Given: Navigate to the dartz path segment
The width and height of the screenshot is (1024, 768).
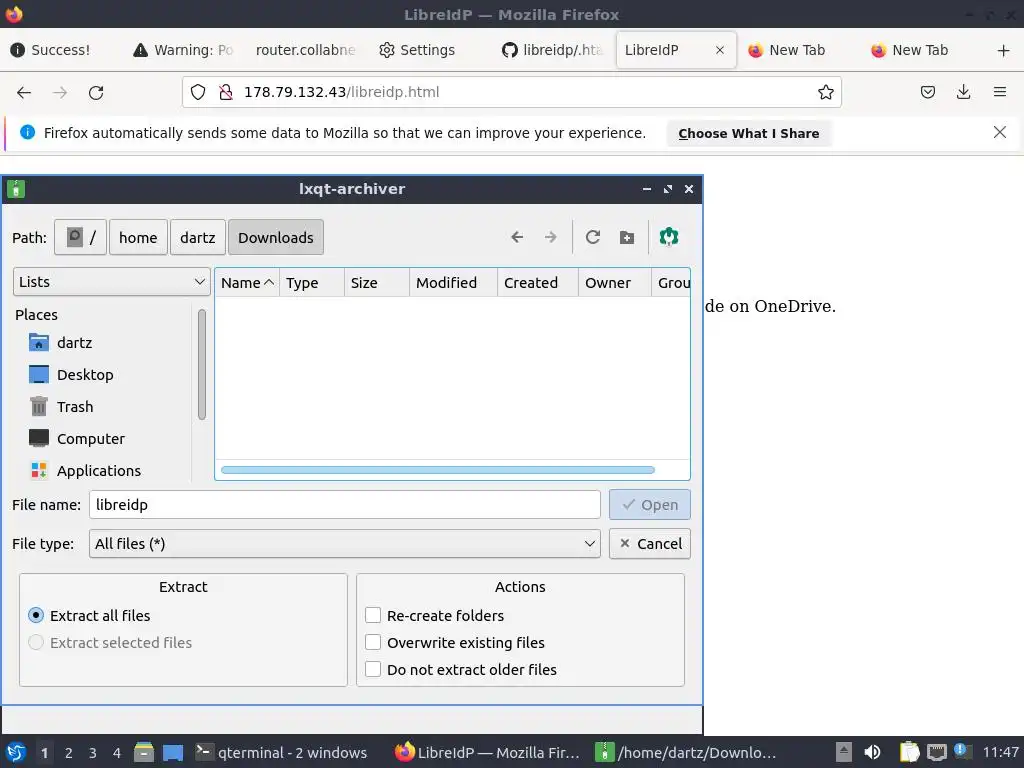Looking at the screenshot, I should 197,237.
